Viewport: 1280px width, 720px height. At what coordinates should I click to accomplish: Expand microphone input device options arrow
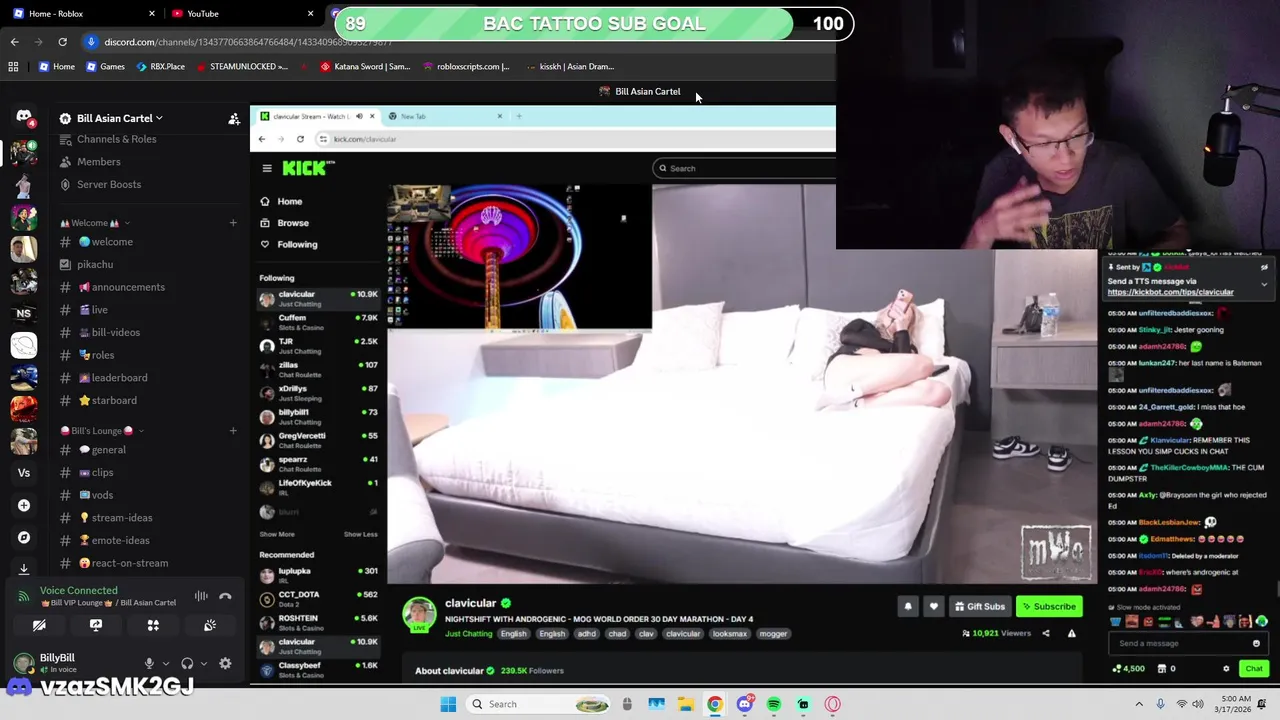pos(166,663)
